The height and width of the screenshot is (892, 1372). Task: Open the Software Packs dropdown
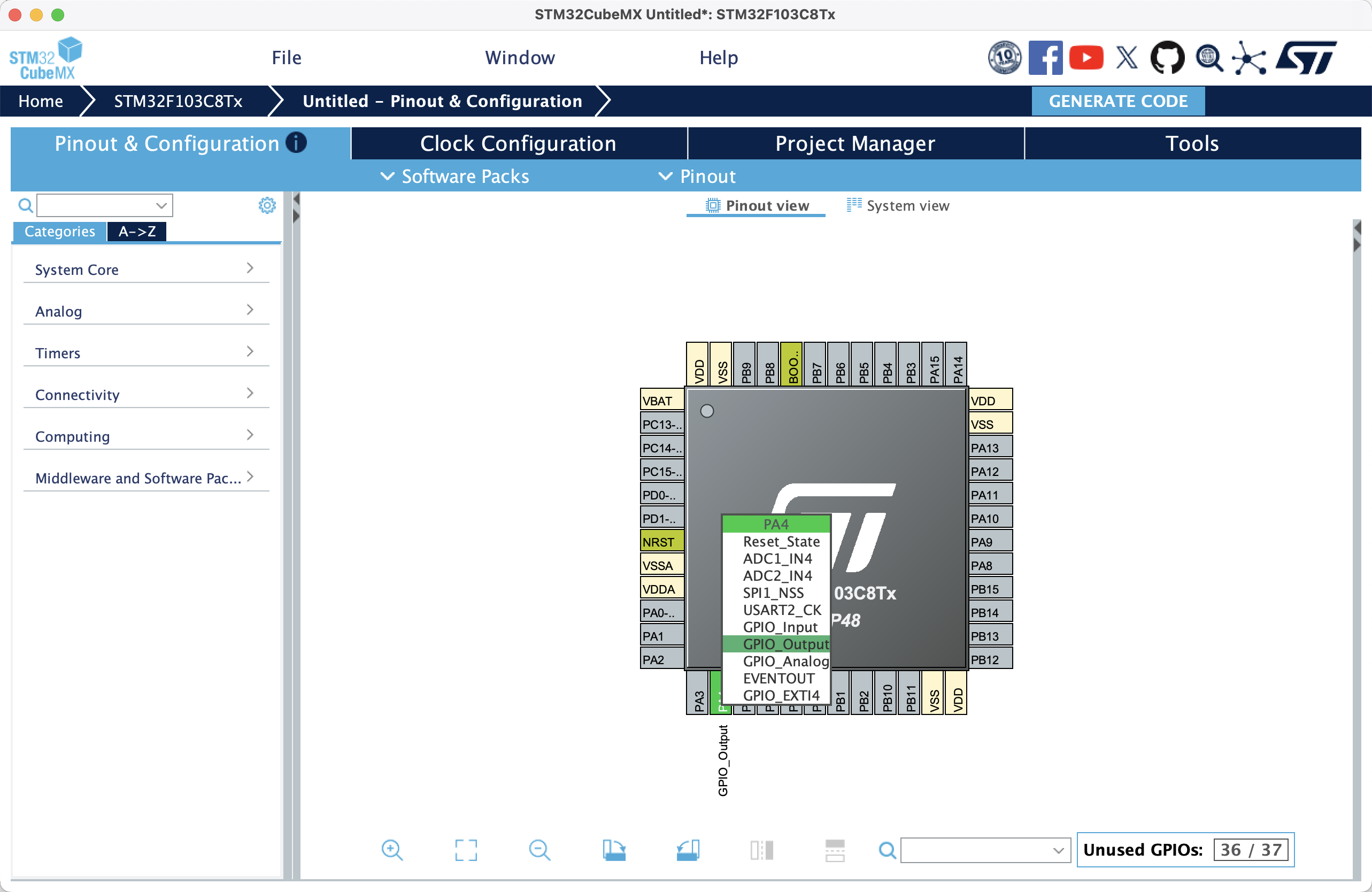pyautogui.click(x=455, y=176)
